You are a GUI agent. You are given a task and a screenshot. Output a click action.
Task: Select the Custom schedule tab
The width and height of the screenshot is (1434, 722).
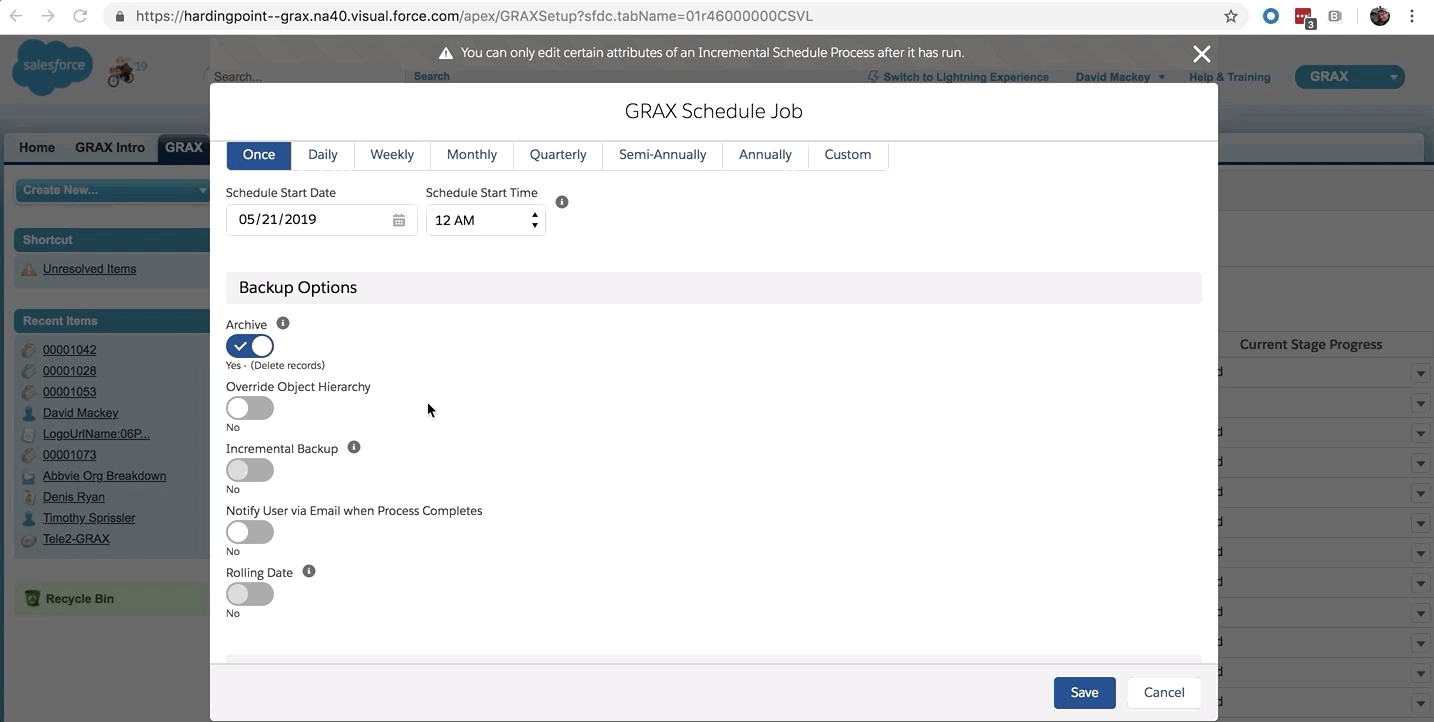coord(848,155)
